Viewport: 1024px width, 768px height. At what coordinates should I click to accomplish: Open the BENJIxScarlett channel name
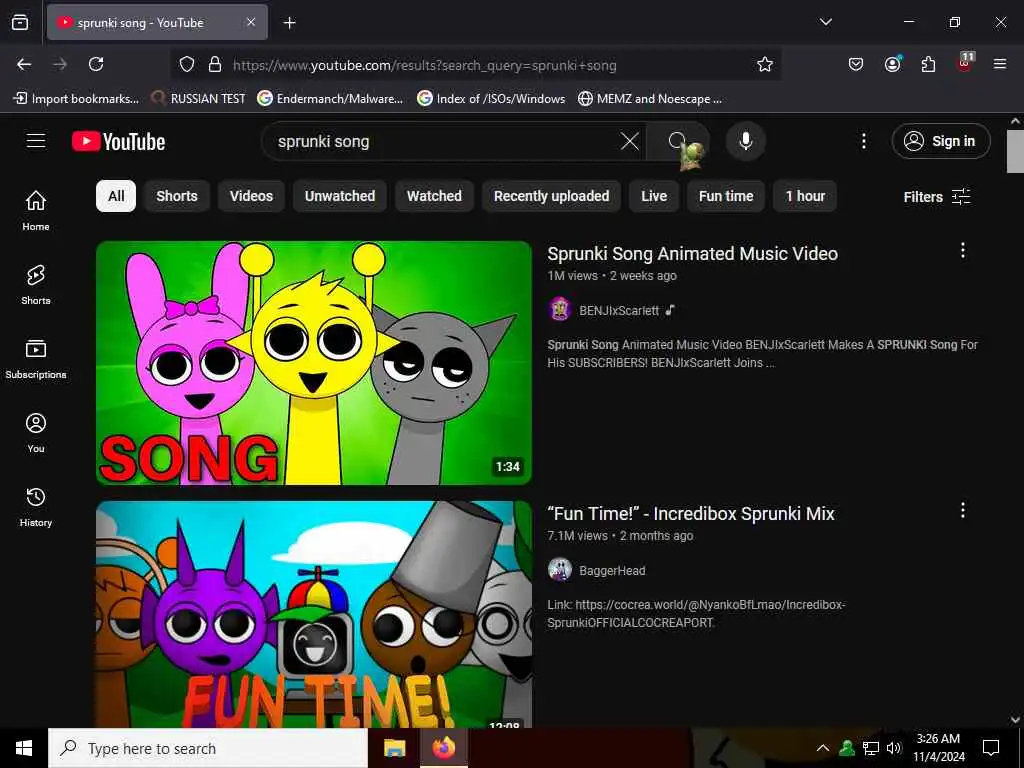click(x=618, y=310)
